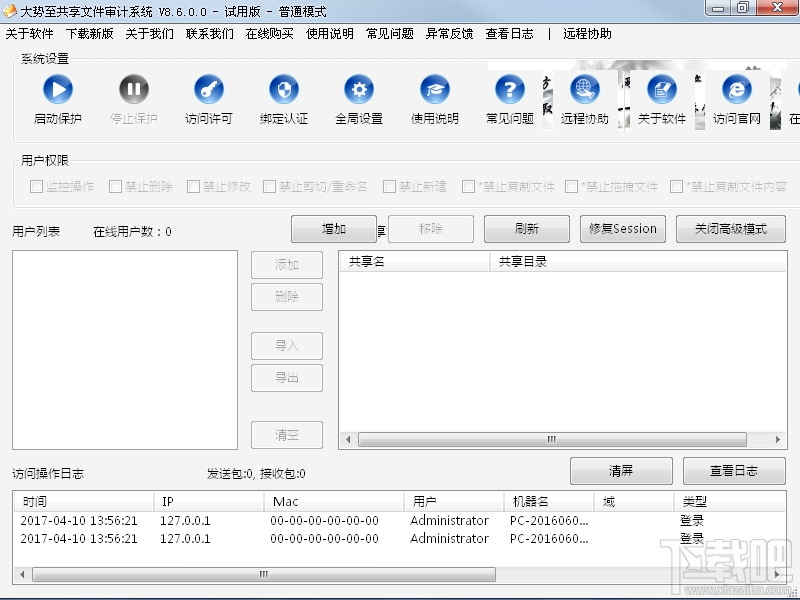
Task: Open 访问许可 access permission key icon
Action: tap(209, 89)
